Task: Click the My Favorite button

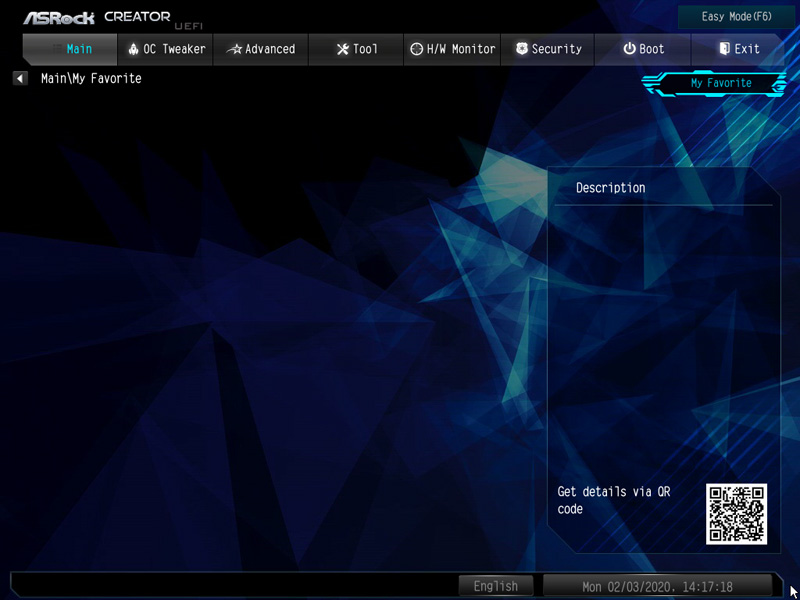Action: (714, 83)
